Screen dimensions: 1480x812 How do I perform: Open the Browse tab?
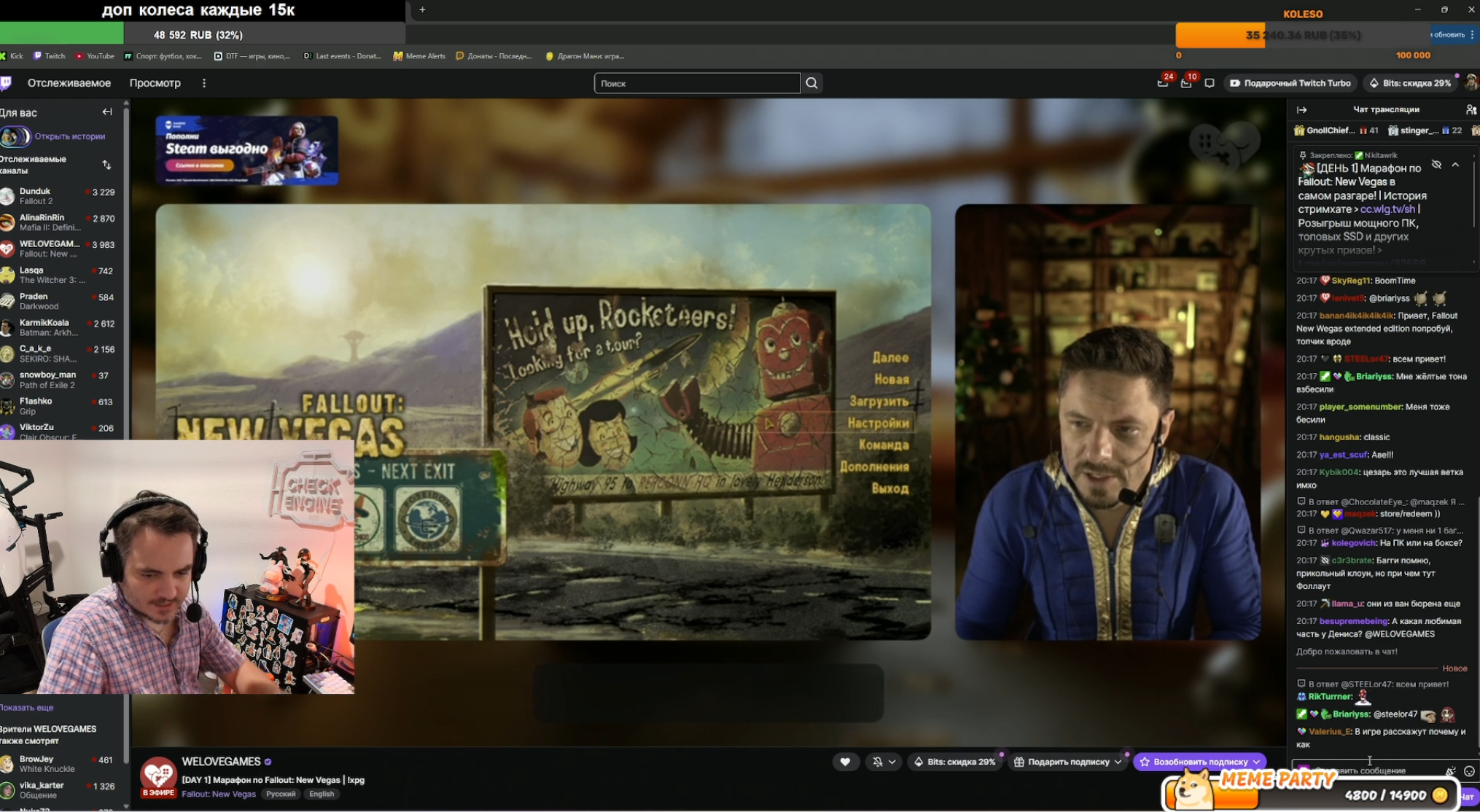click(x=155, y=83)
